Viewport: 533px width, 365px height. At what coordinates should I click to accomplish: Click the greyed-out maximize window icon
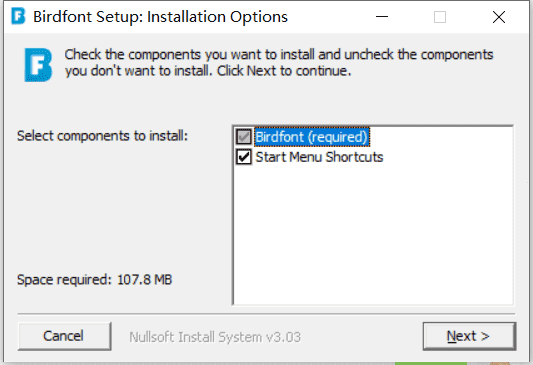tap(440, 17)
